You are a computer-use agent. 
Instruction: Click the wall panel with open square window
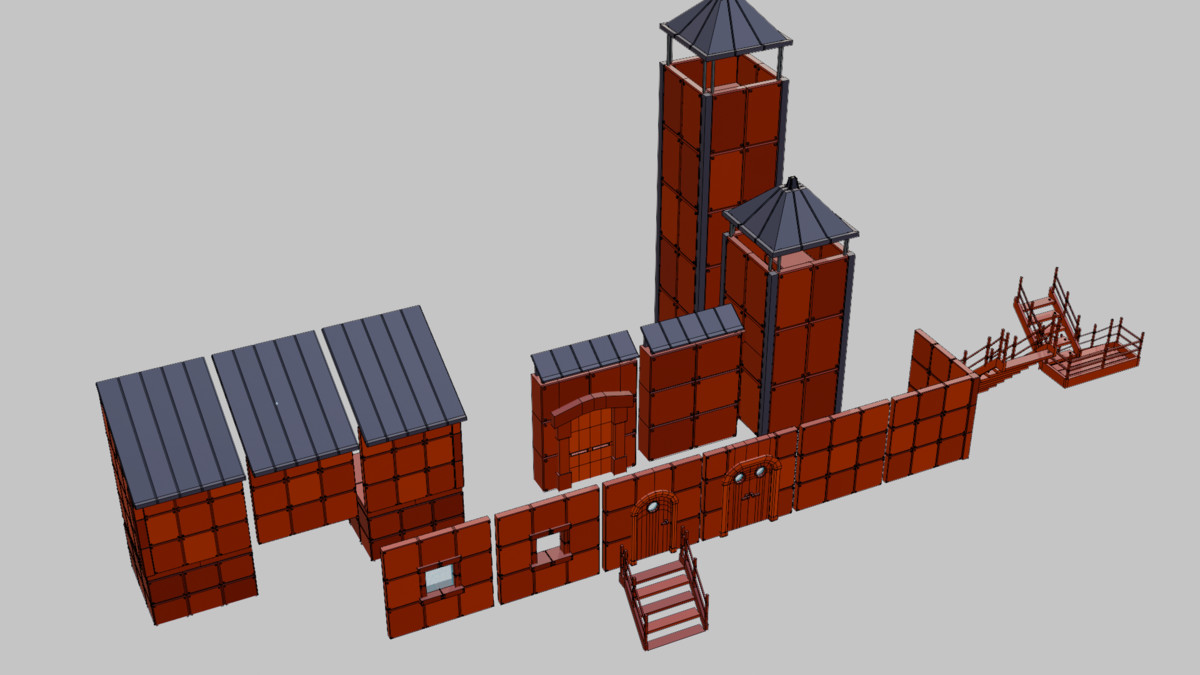547,544
